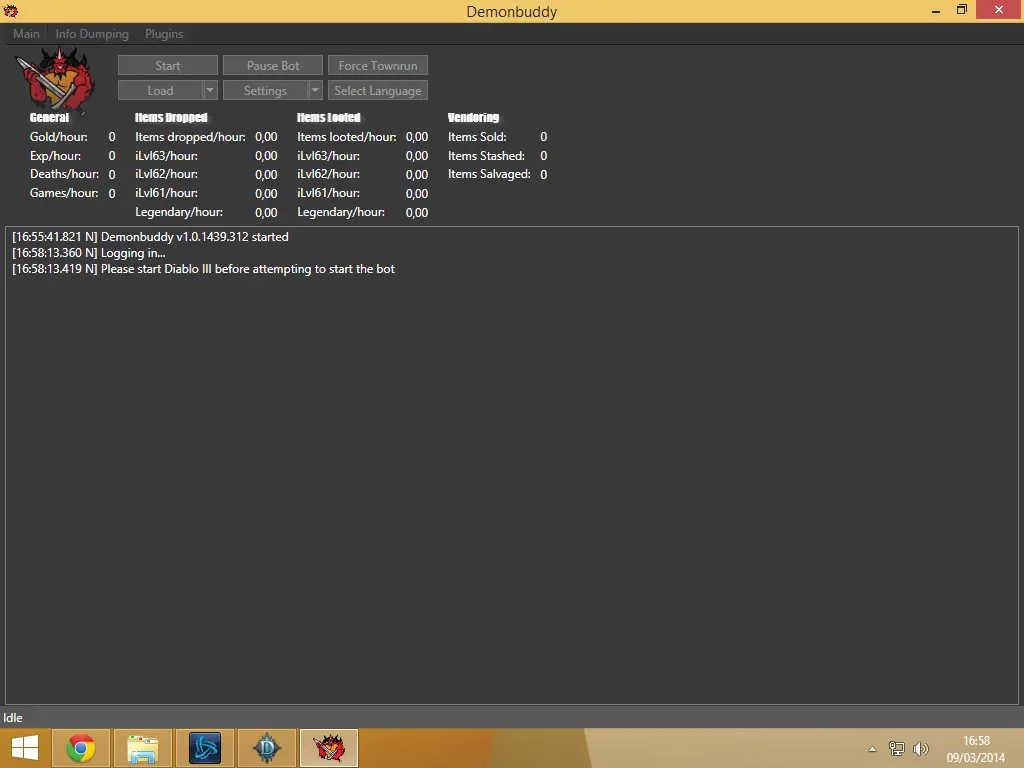Click the volume speaker tray icon

coord(921,748)
